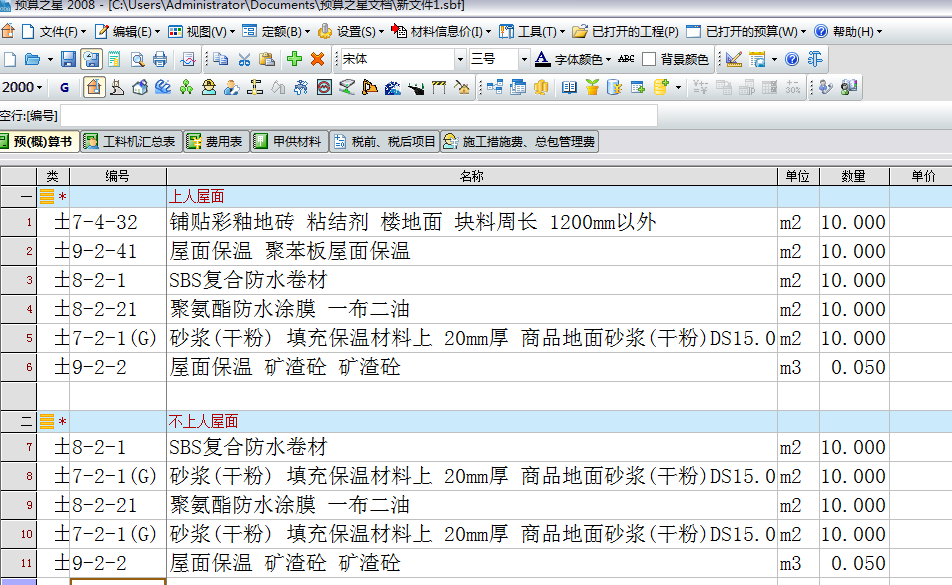The height and width of the screenshot is (585, 952).
Task: Click the Copy icon
Action: click(221, 59)
